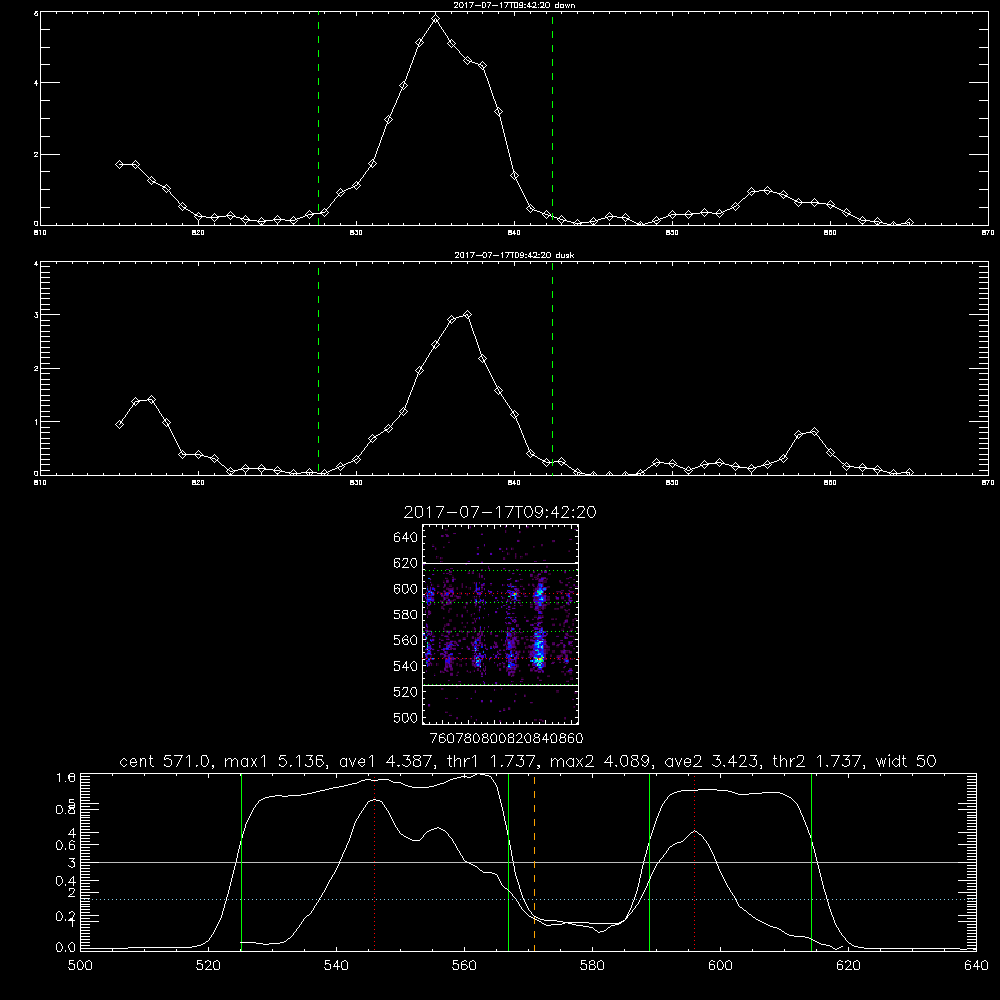Click the dawn plot title '2017-07-17T09:42:20 dawn'
This screenshot has width=1000, height=1000.
pyautogui.click(x=514, y=5)
